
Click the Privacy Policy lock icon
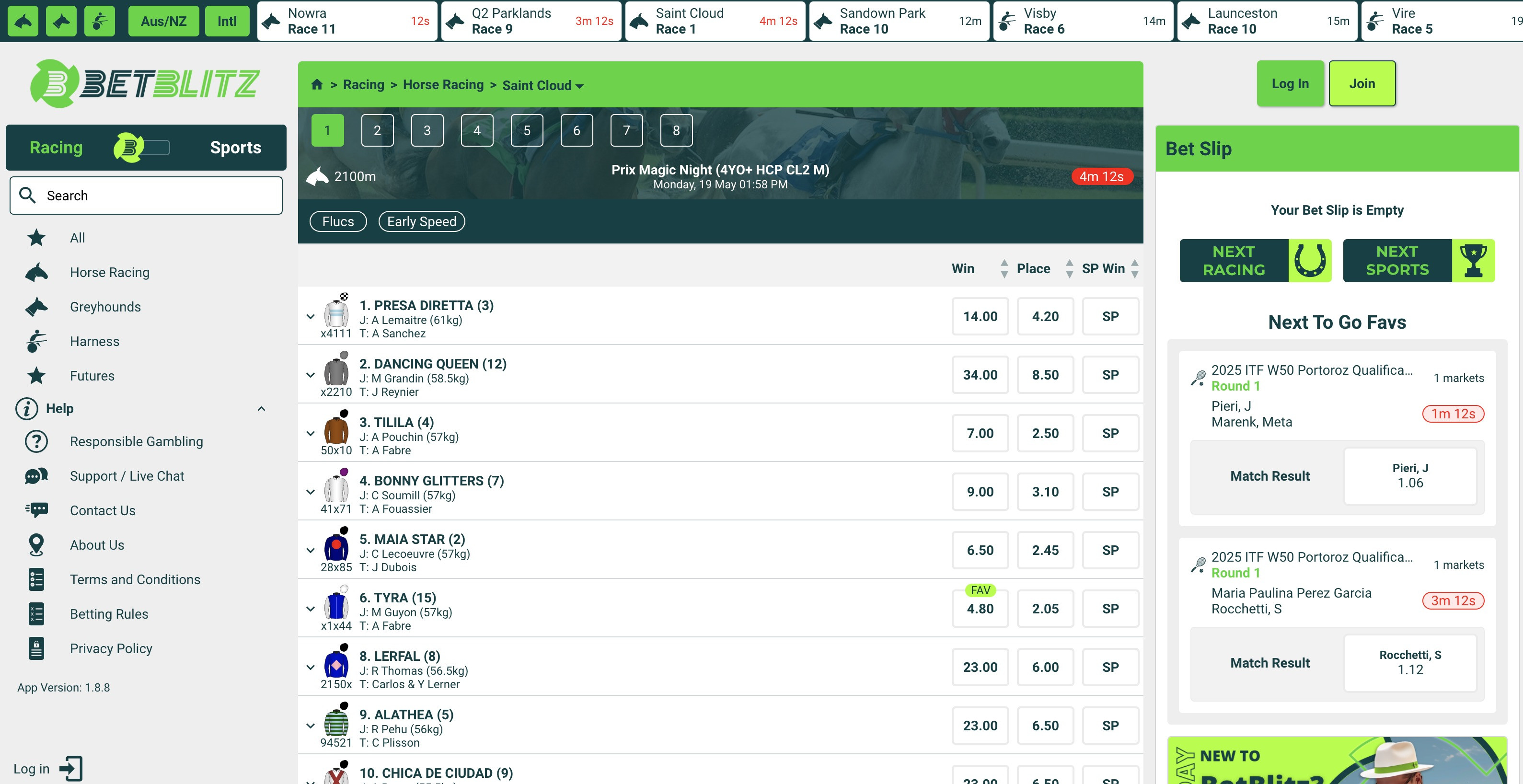(36, 648)
